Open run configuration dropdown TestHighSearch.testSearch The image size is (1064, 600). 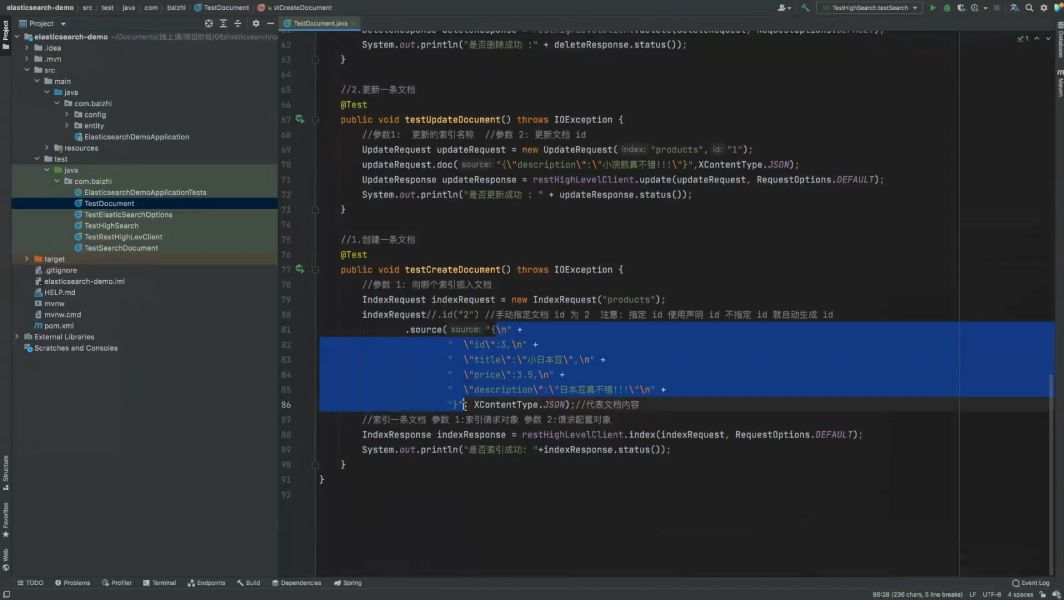869,7
